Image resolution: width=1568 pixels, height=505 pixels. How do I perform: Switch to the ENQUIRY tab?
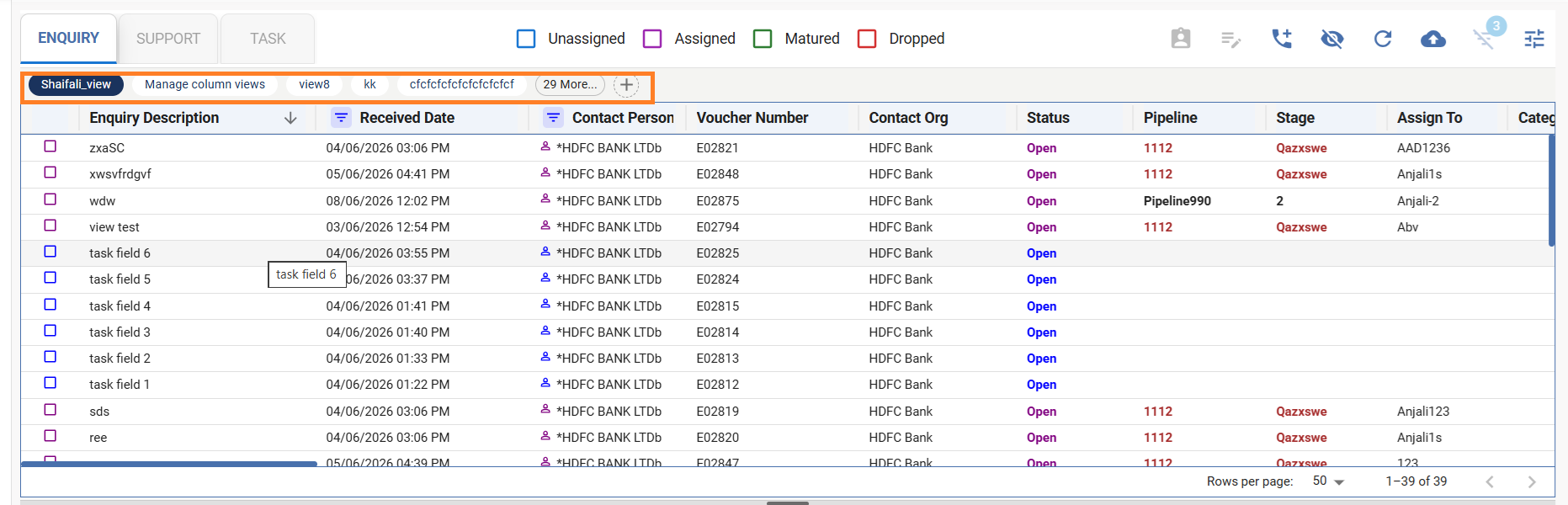(x=68, y=38)
